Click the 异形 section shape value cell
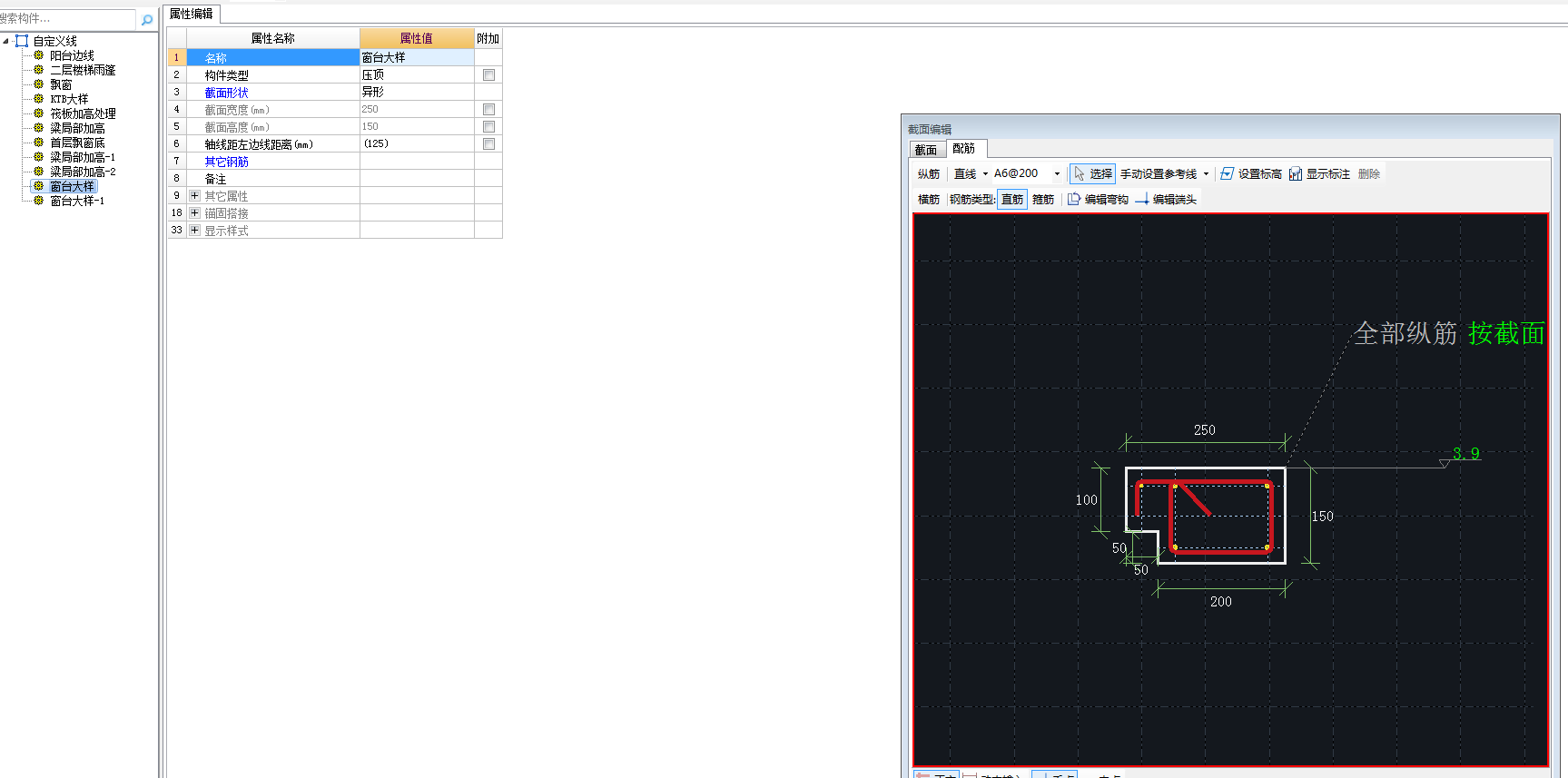This screenshot has width=1568, height=778. 417,92
